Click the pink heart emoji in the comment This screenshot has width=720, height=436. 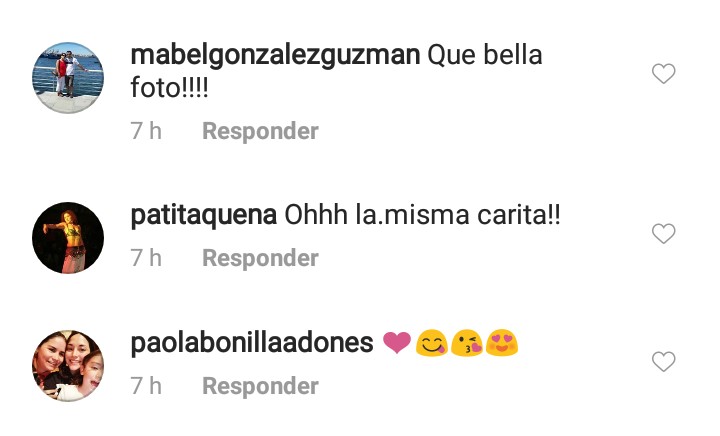tap(397, 343)
